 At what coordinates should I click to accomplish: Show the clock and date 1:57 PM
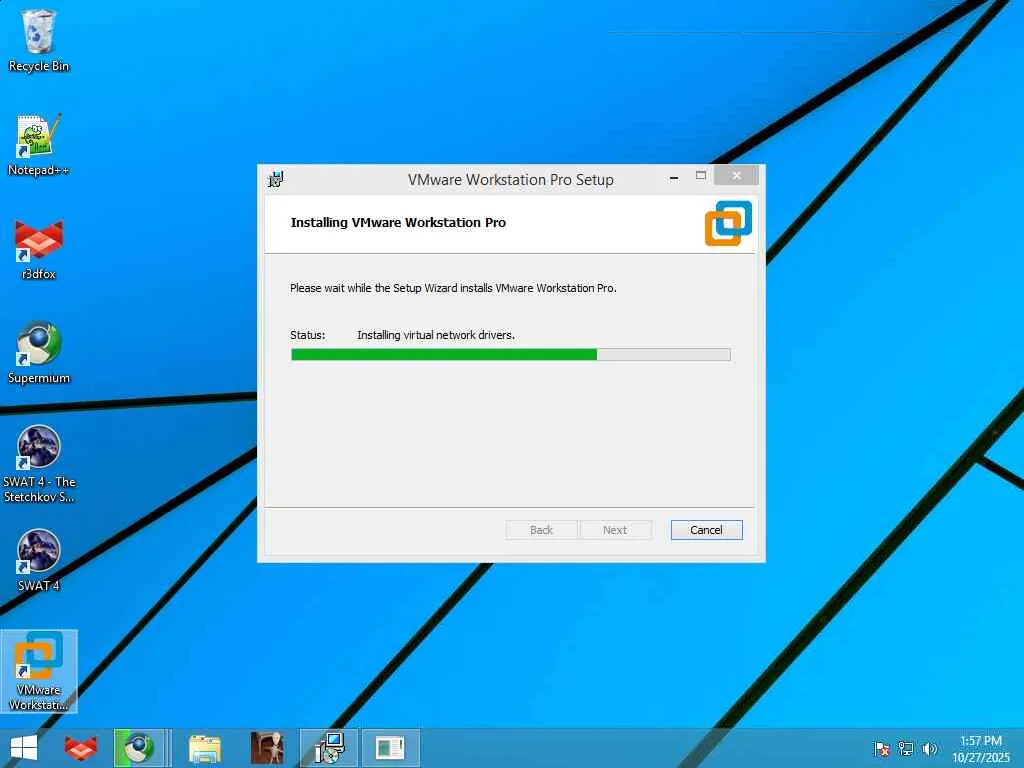[980, 749]
